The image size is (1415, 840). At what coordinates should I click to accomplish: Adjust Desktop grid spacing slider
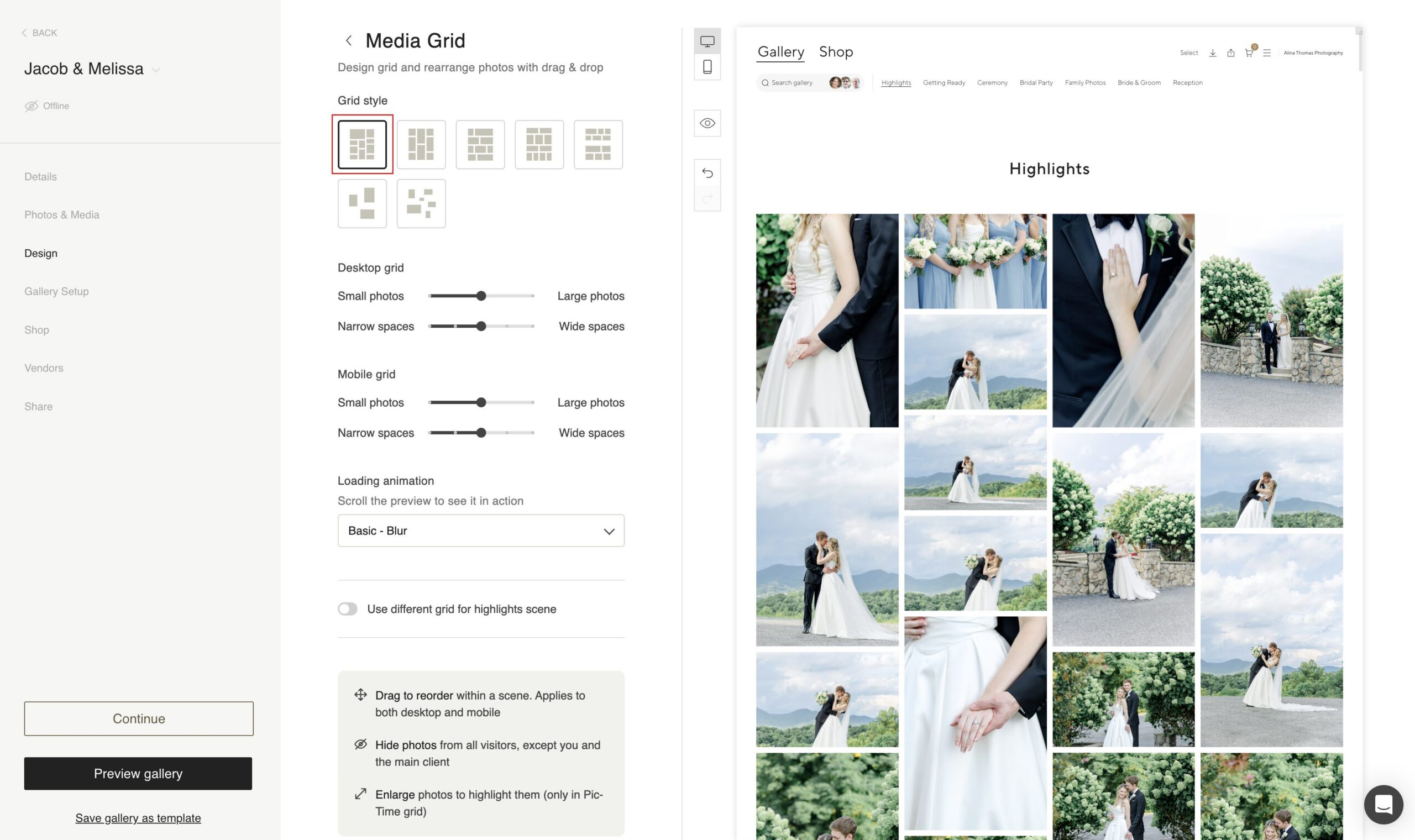point(481,327)
